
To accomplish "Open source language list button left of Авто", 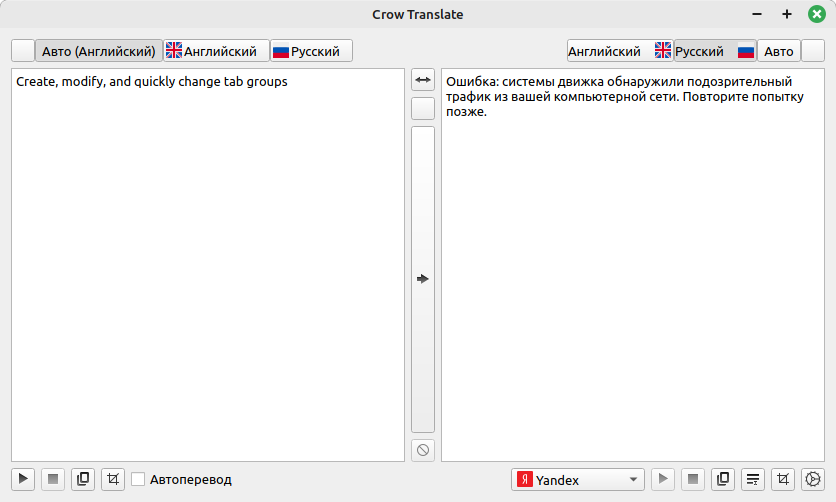I will pyautogui.click(x=22, y=51).
